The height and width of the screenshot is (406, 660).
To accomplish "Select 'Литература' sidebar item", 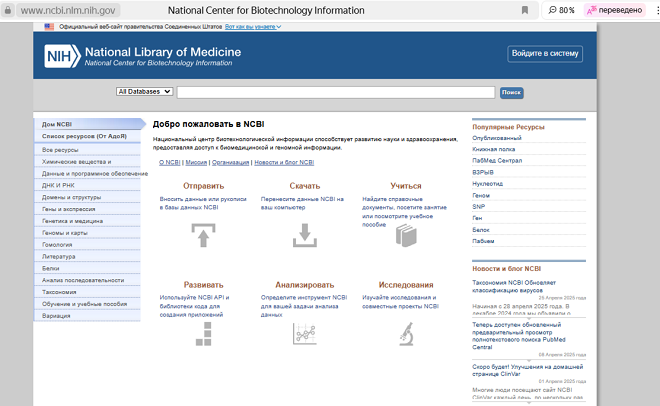I will [x=87, y=256].
